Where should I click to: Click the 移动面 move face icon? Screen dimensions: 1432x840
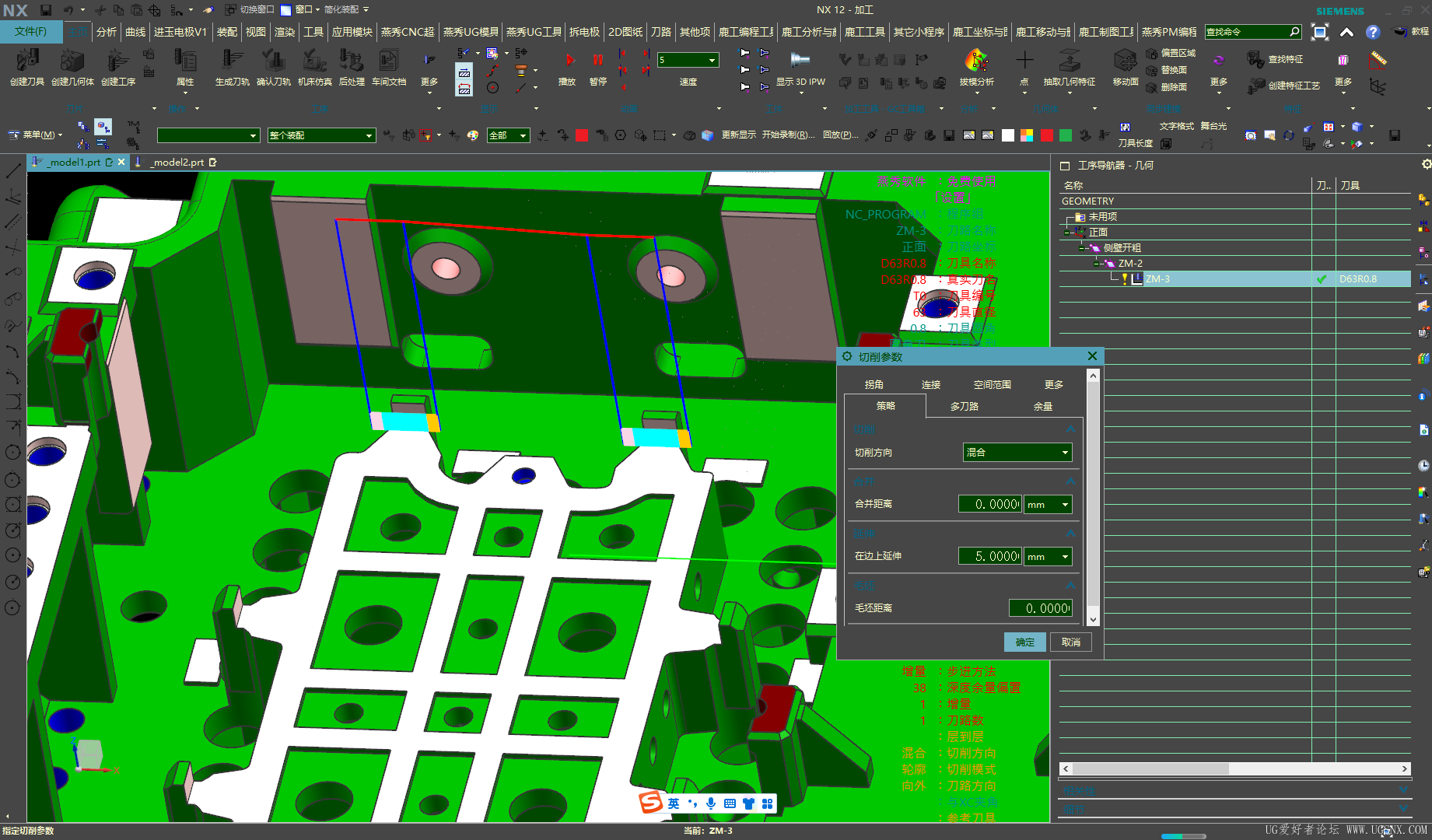tap(1125, 61)
